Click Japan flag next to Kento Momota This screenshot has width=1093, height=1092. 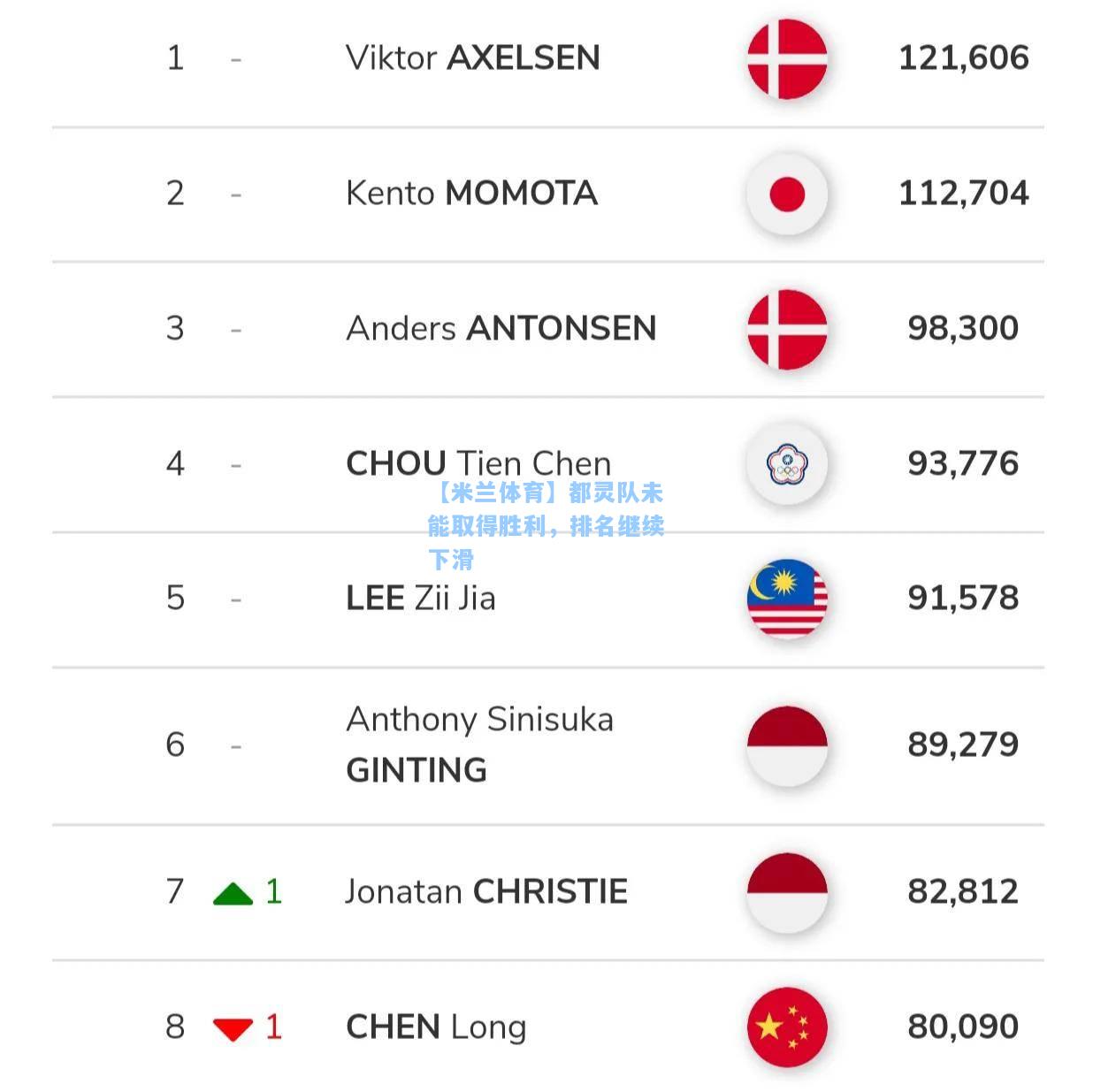click(x=786, y=194)
